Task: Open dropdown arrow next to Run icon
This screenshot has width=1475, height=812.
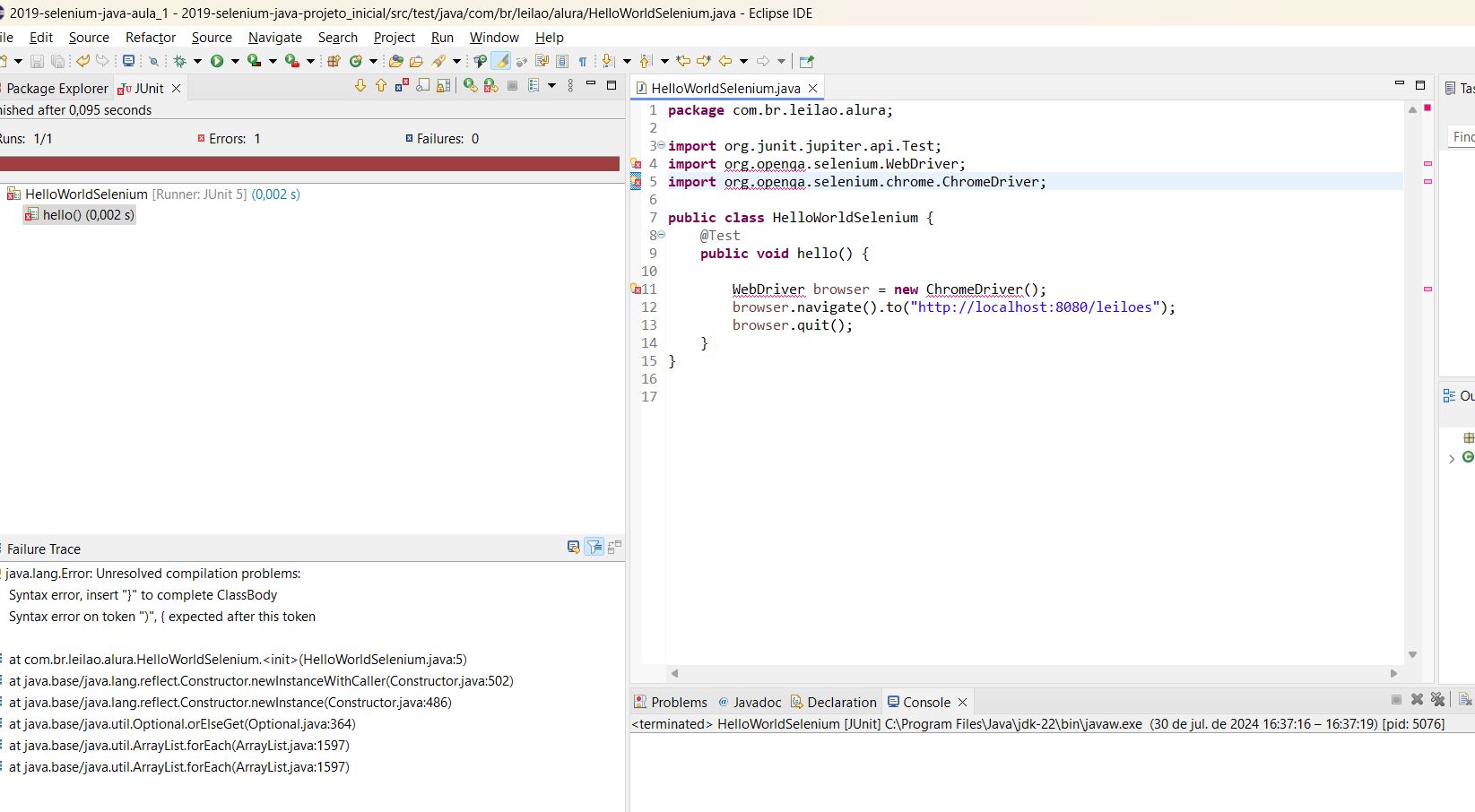Action: tap(235, 61)
